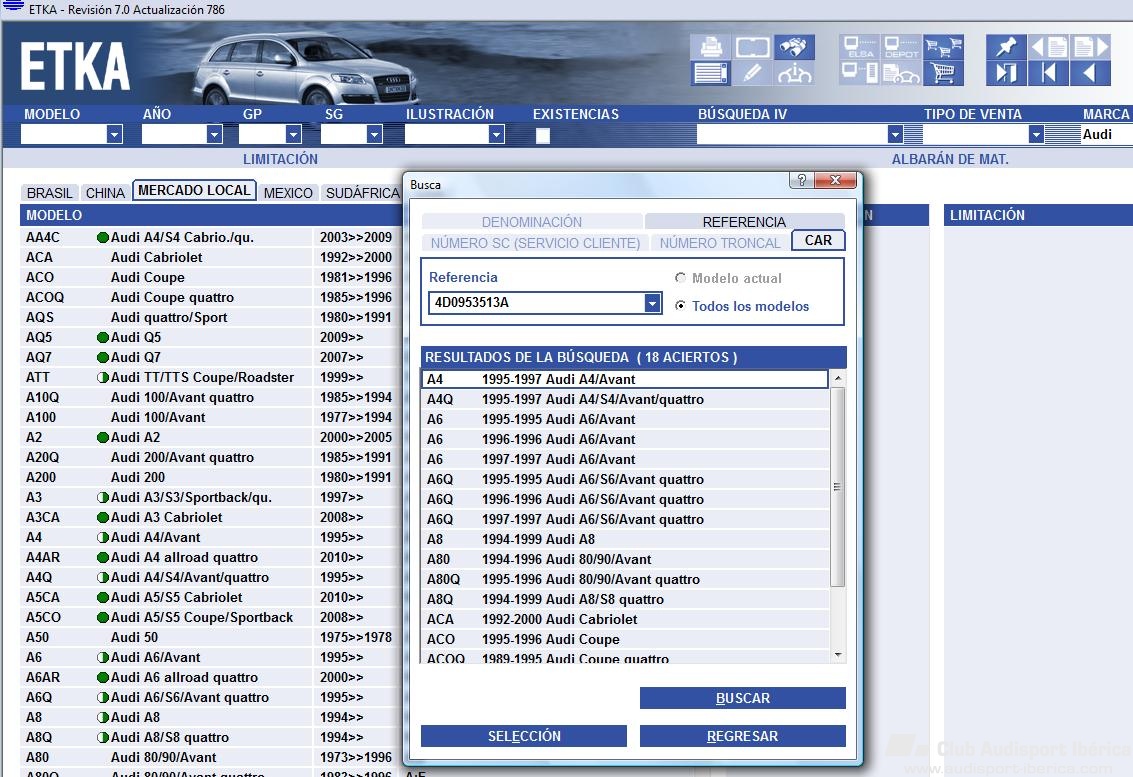The image size is (1133, 777).
Task: Click the results scrollbar thumb
Action: pos(837,487)
